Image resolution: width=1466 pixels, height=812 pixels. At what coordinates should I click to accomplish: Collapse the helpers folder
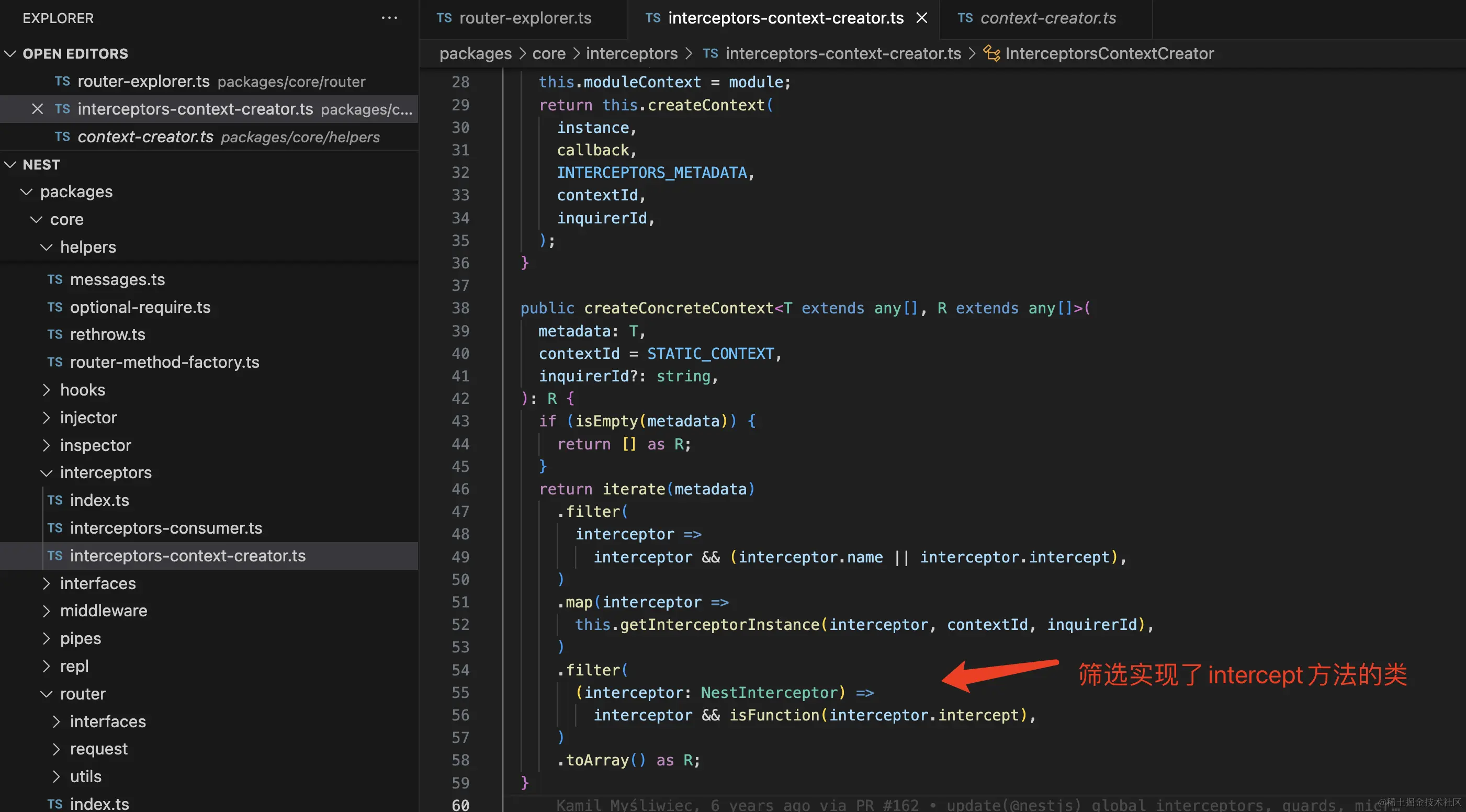point(47,247)
